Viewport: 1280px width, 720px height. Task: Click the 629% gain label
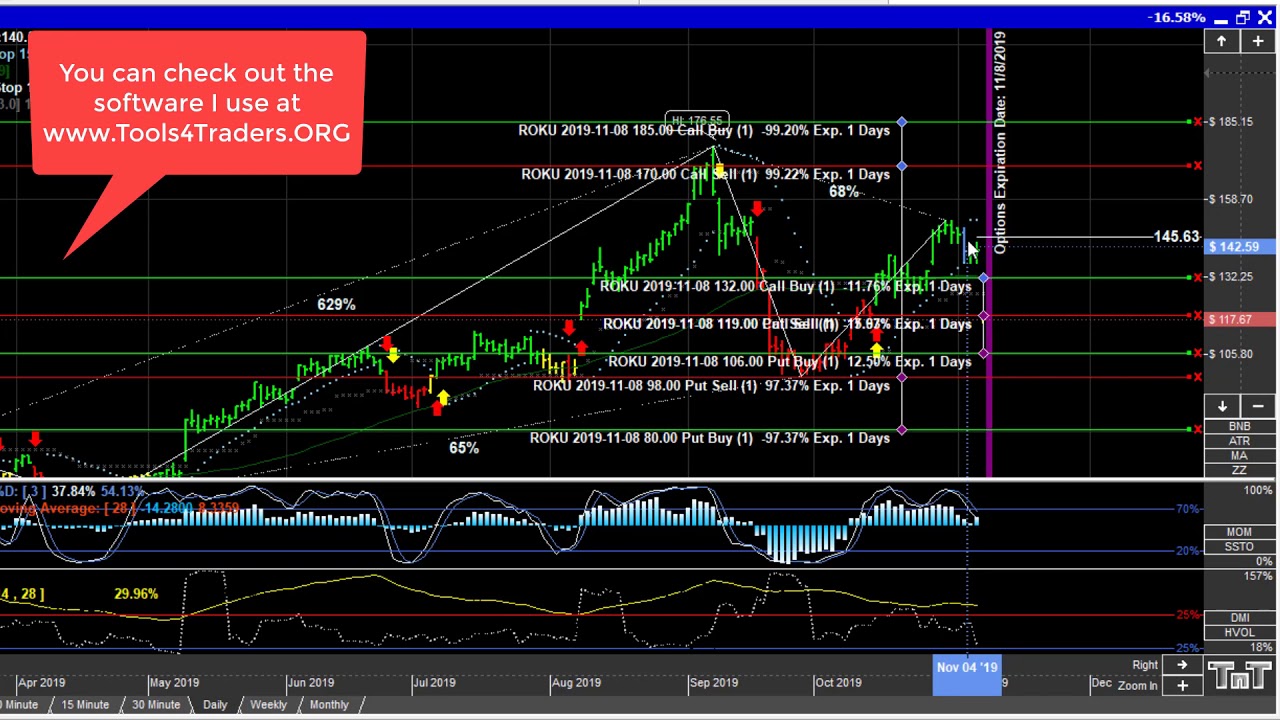click(x=336, y=304)
